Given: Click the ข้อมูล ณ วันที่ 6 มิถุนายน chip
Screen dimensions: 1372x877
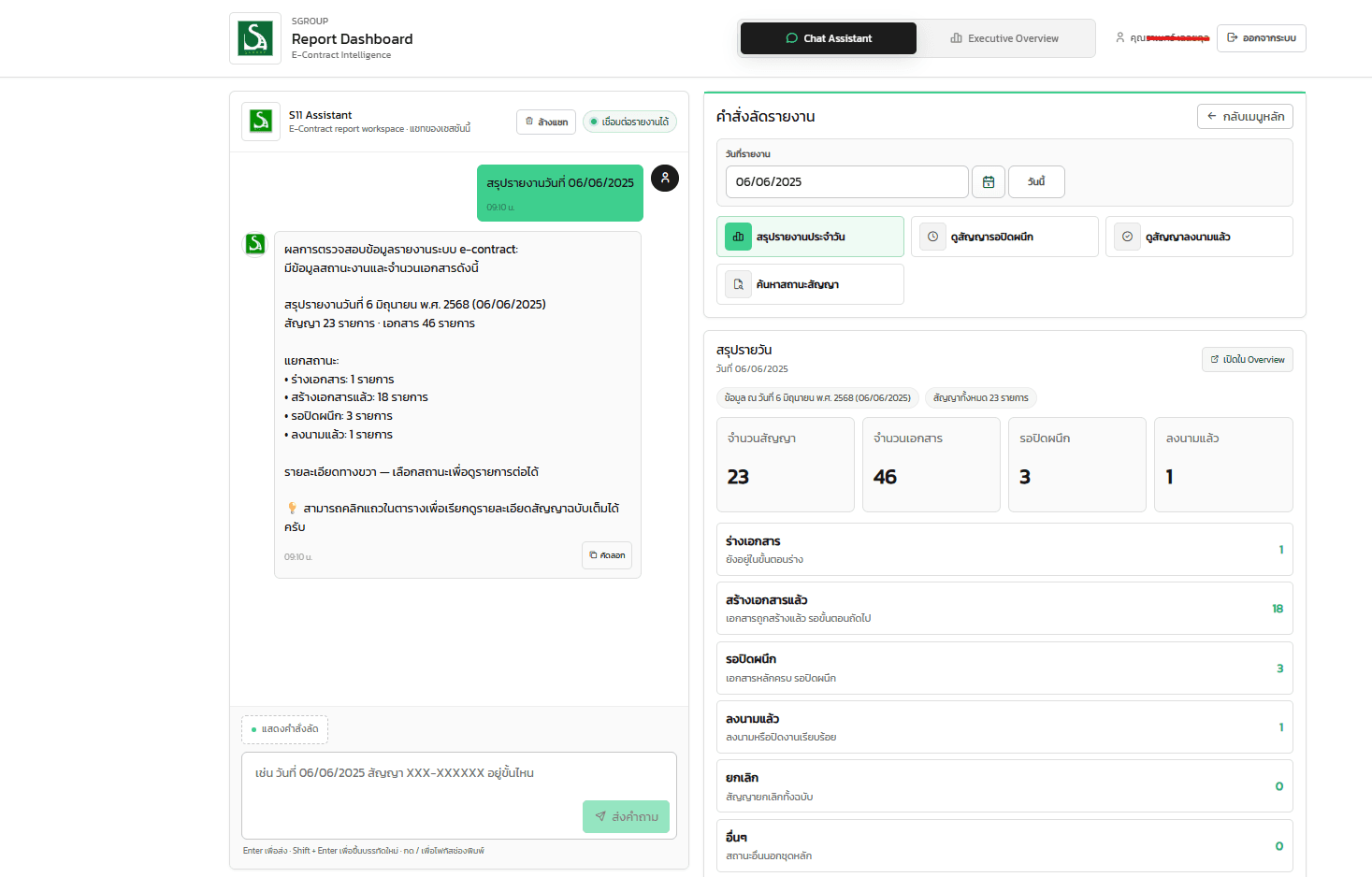Looking at the screenshot, I should (817, 397).
